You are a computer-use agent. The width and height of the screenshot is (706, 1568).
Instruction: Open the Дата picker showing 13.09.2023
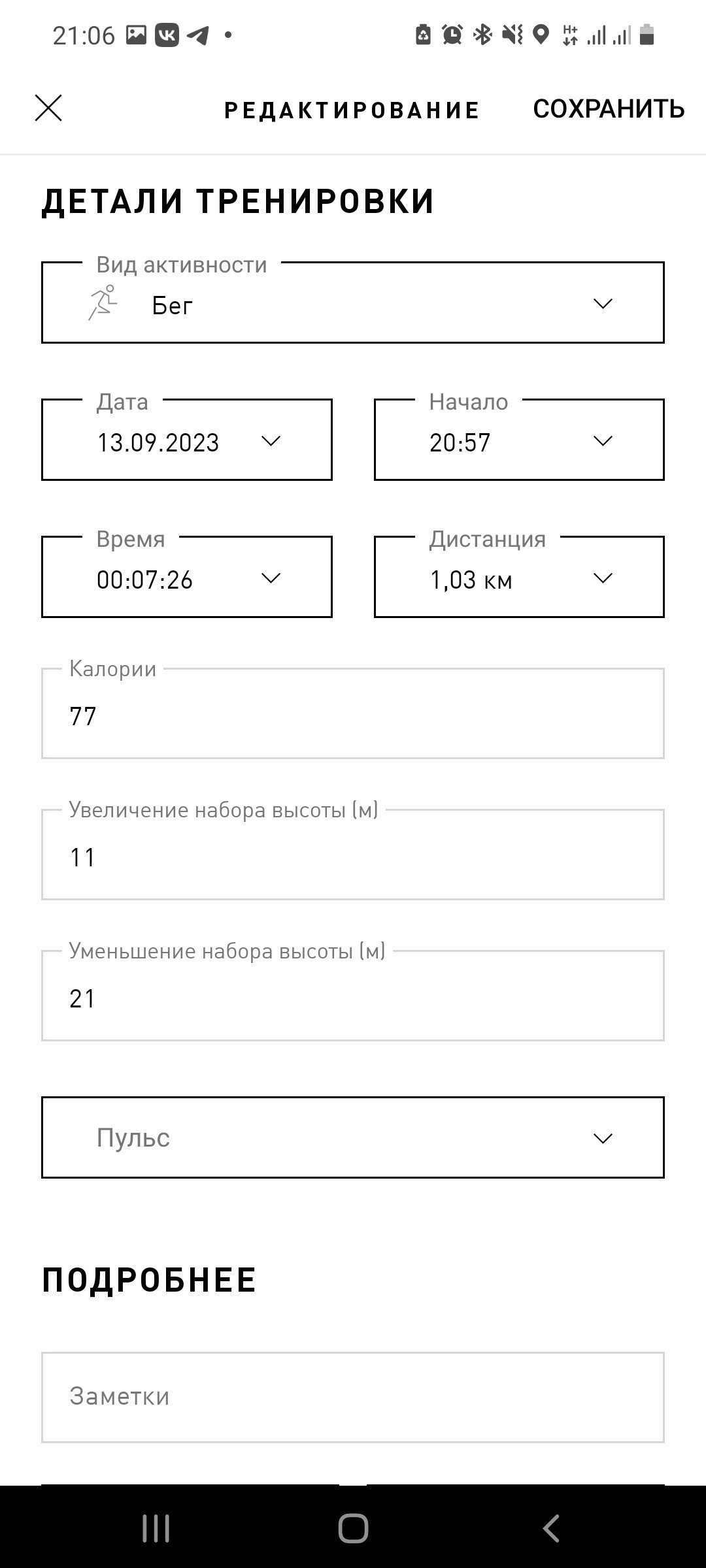pyautogui.click(x=187, y=440)
